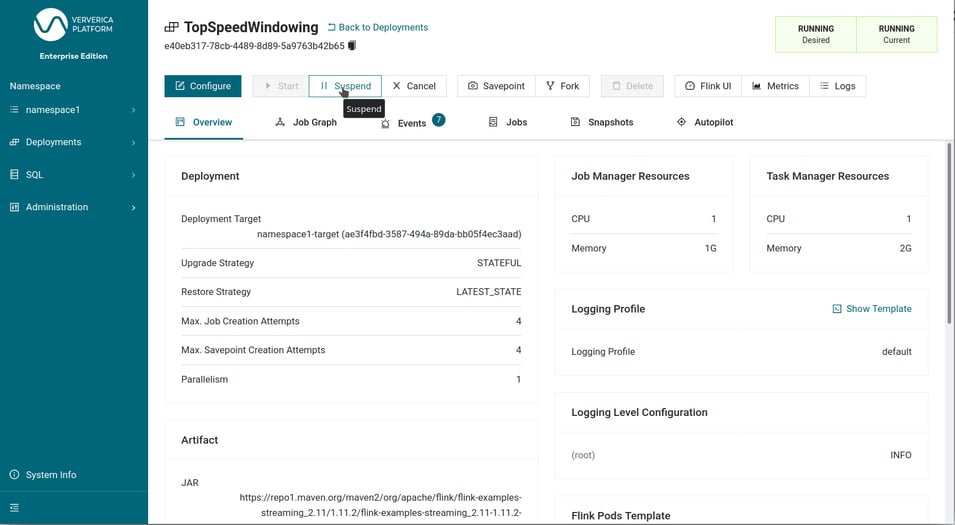Open the Job Graph tab
The height and width of the screenshot is (525, 955).
click(x=306, y=122)
